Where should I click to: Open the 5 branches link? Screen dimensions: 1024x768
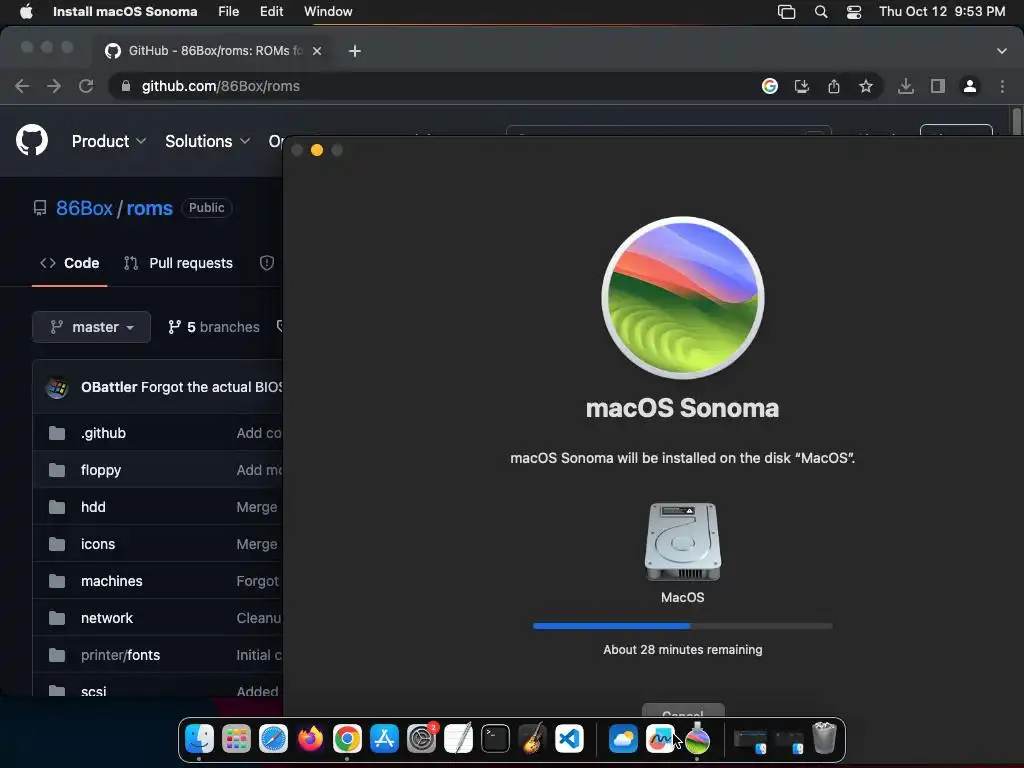pyautogui.click(x=214, y=327)
